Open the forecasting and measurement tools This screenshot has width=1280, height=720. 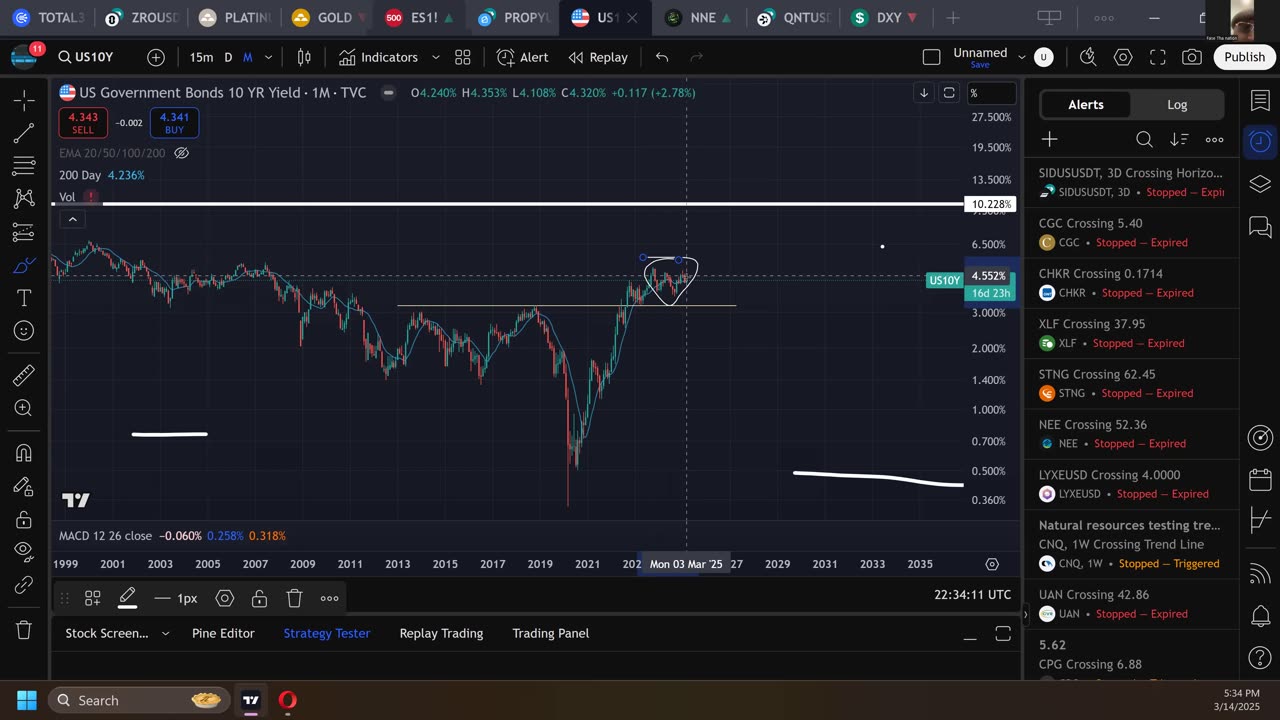click(24, 232)
